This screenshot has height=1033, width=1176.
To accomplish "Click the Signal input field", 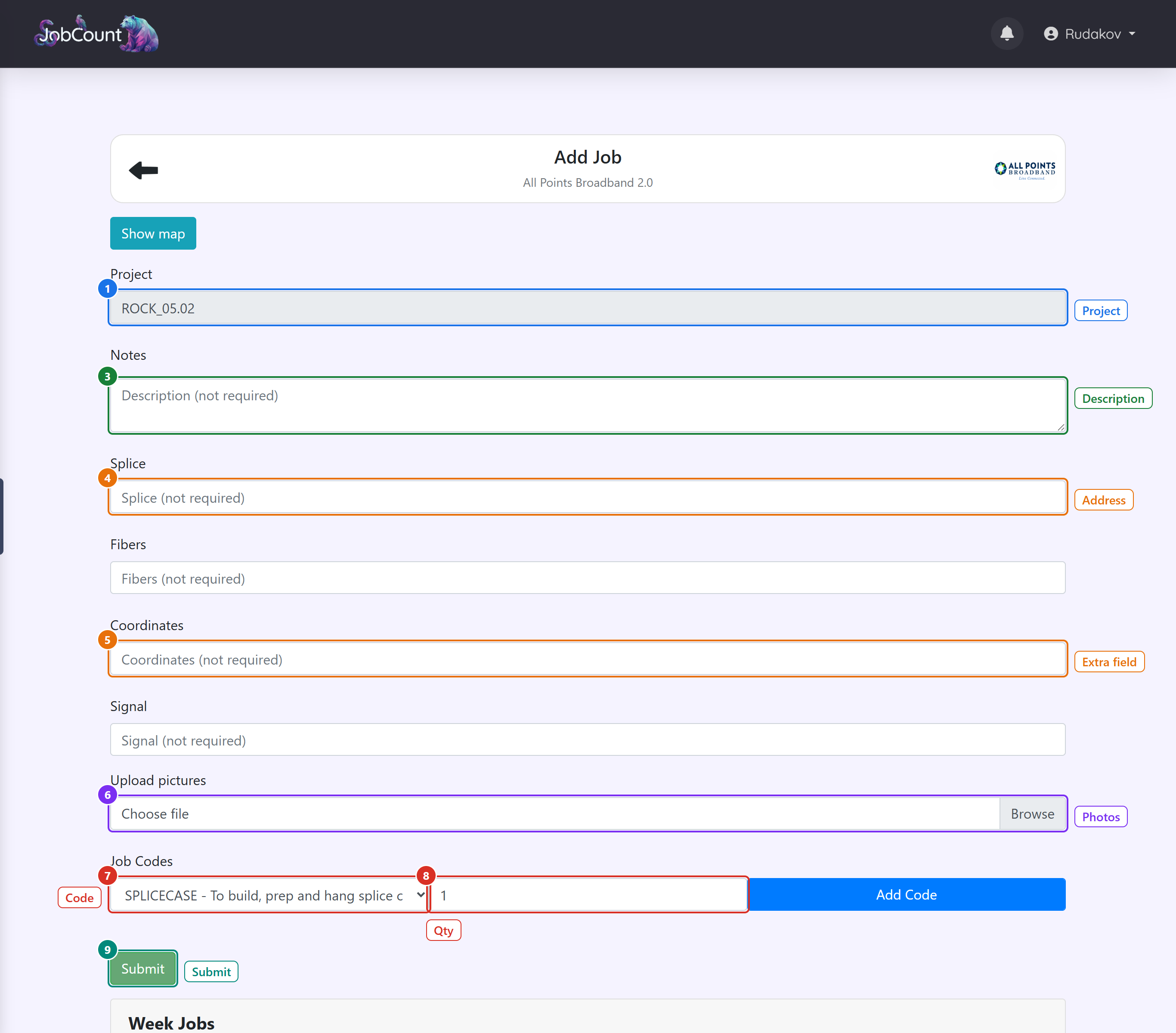I will 588,740.
